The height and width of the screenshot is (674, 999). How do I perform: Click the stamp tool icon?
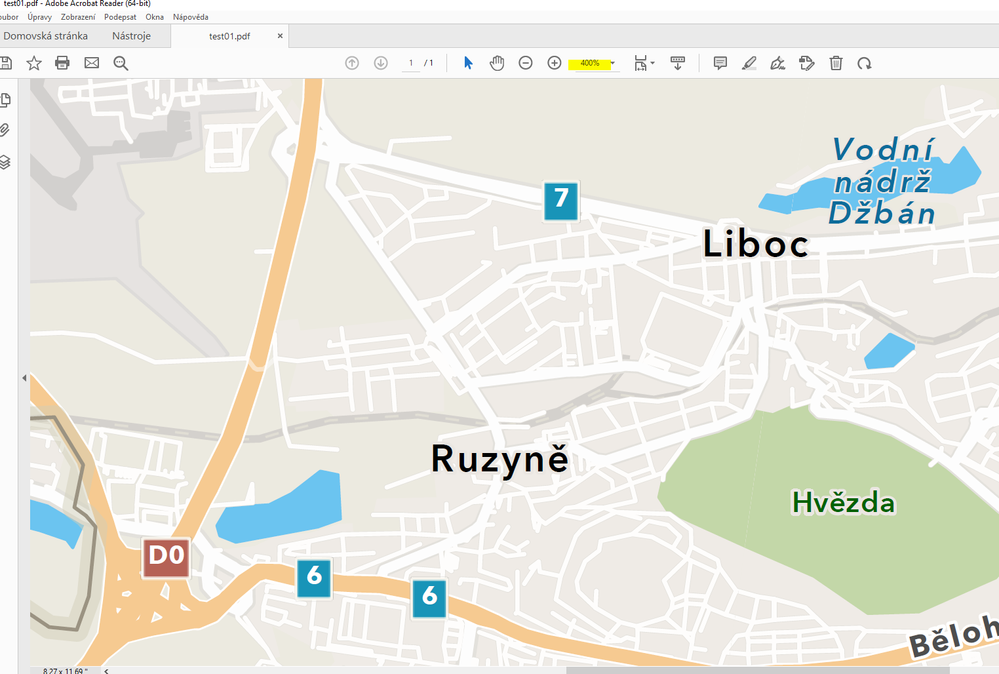click(807, 63)
